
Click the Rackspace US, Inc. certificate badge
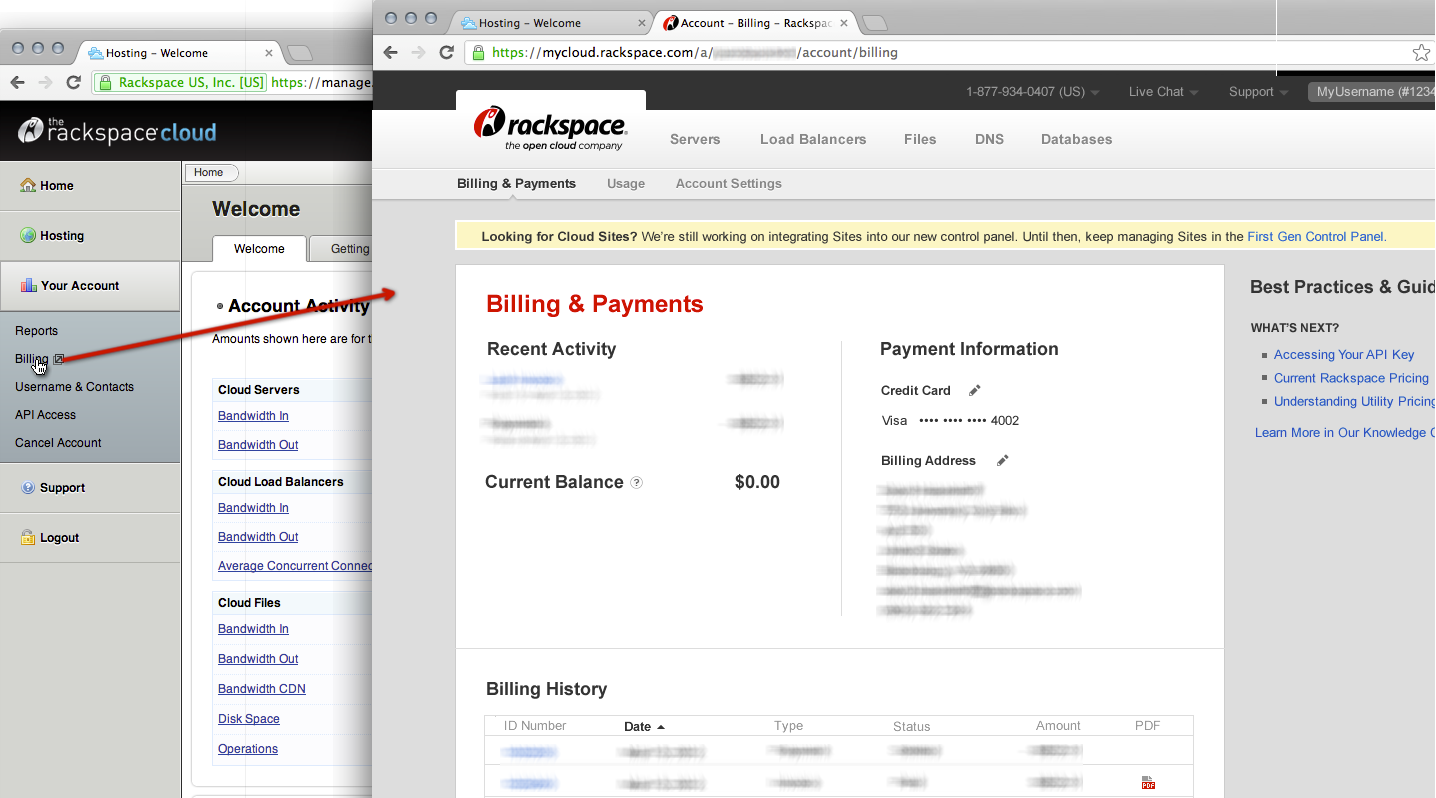tap(180, 83)
